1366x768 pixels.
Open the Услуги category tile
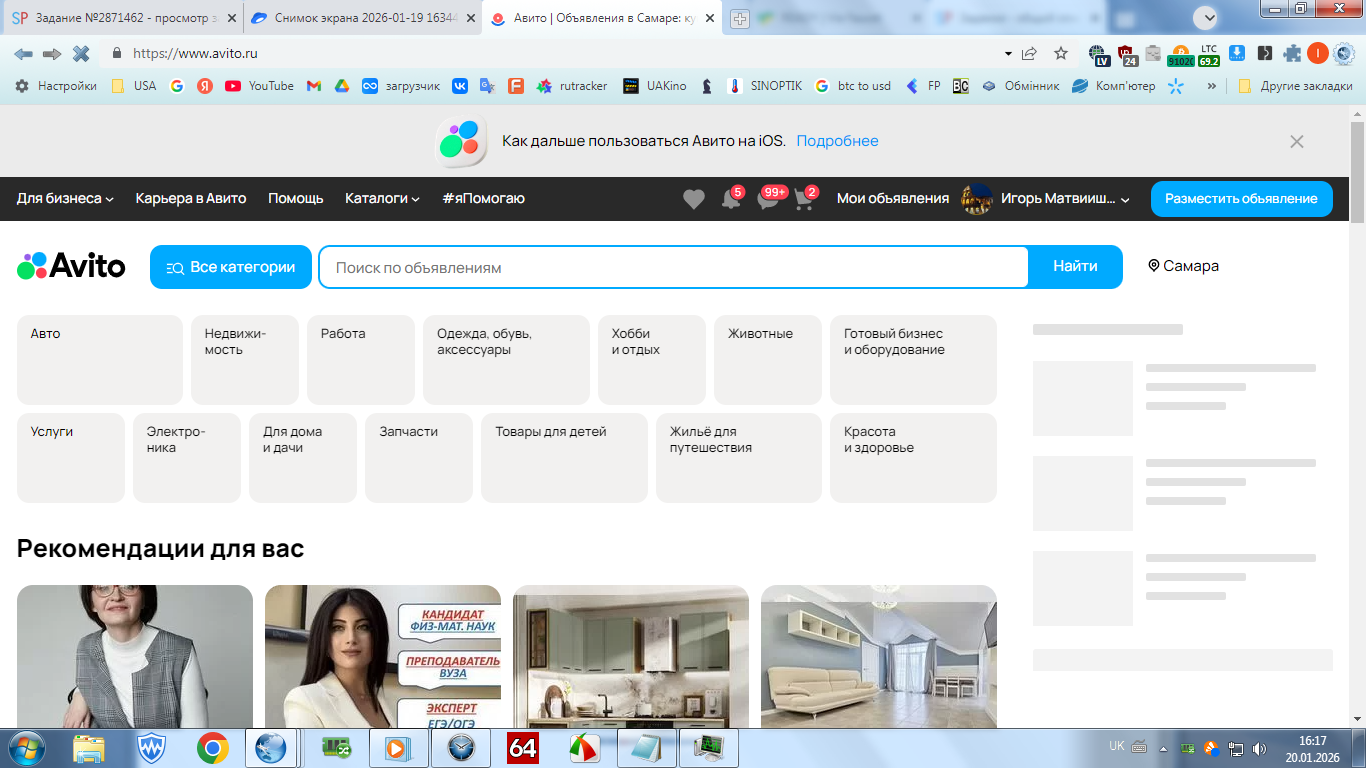pyautogui.click(x=71, y=458)
